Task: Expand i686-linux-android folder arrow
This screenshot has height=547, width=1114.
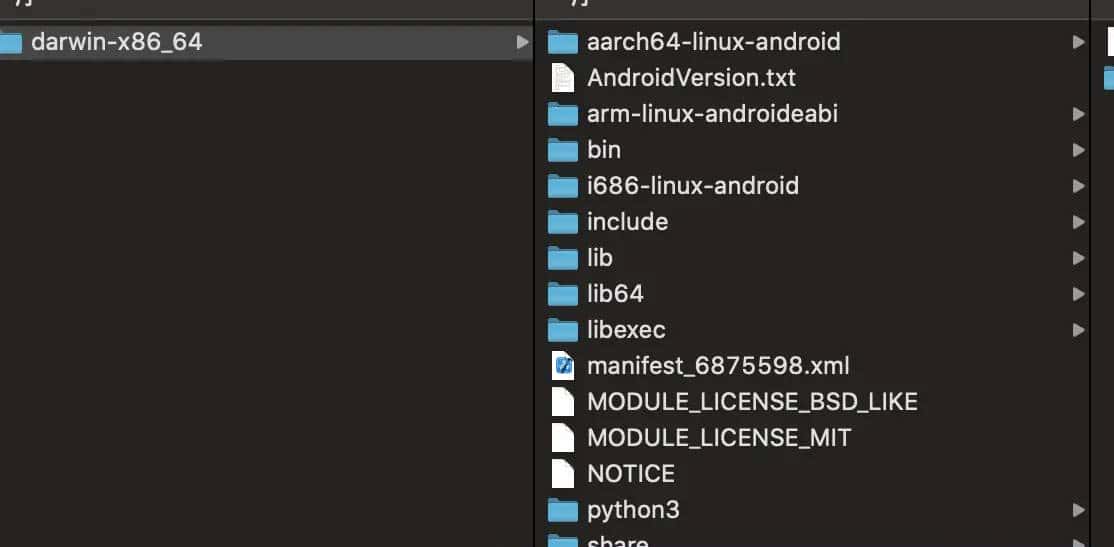Action: click(1078, 187)
